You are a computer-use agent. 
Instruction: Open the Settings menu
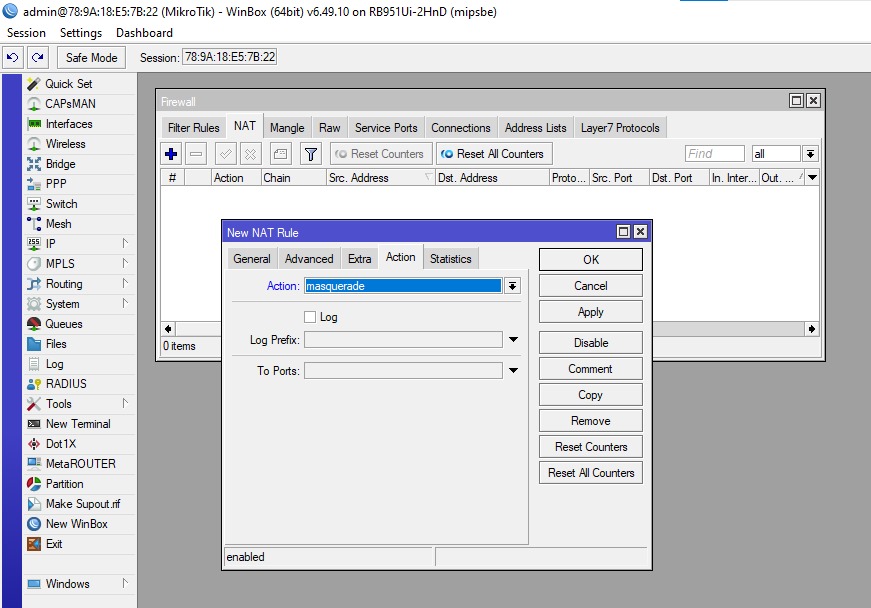[81, 33]
